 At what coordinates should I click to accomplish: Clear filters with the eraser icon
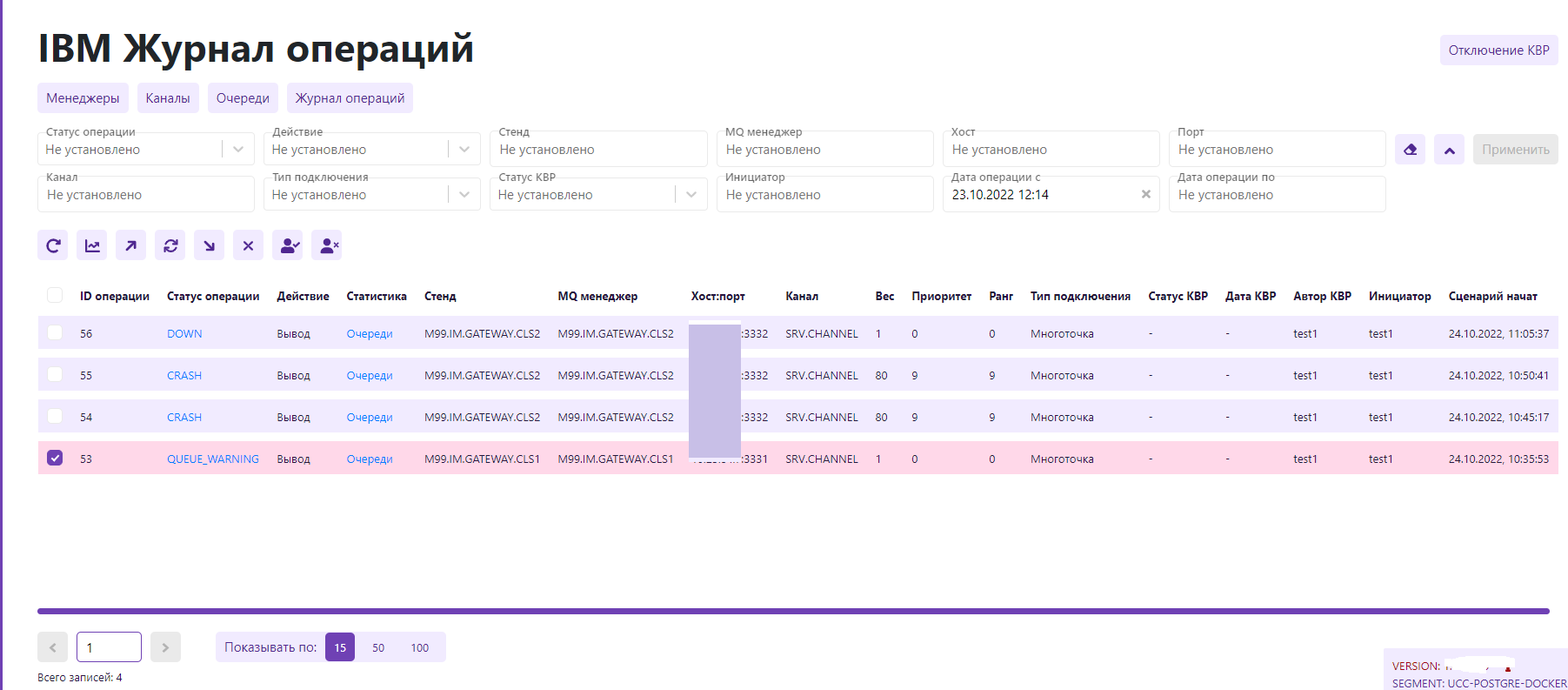coord(1410,150)
